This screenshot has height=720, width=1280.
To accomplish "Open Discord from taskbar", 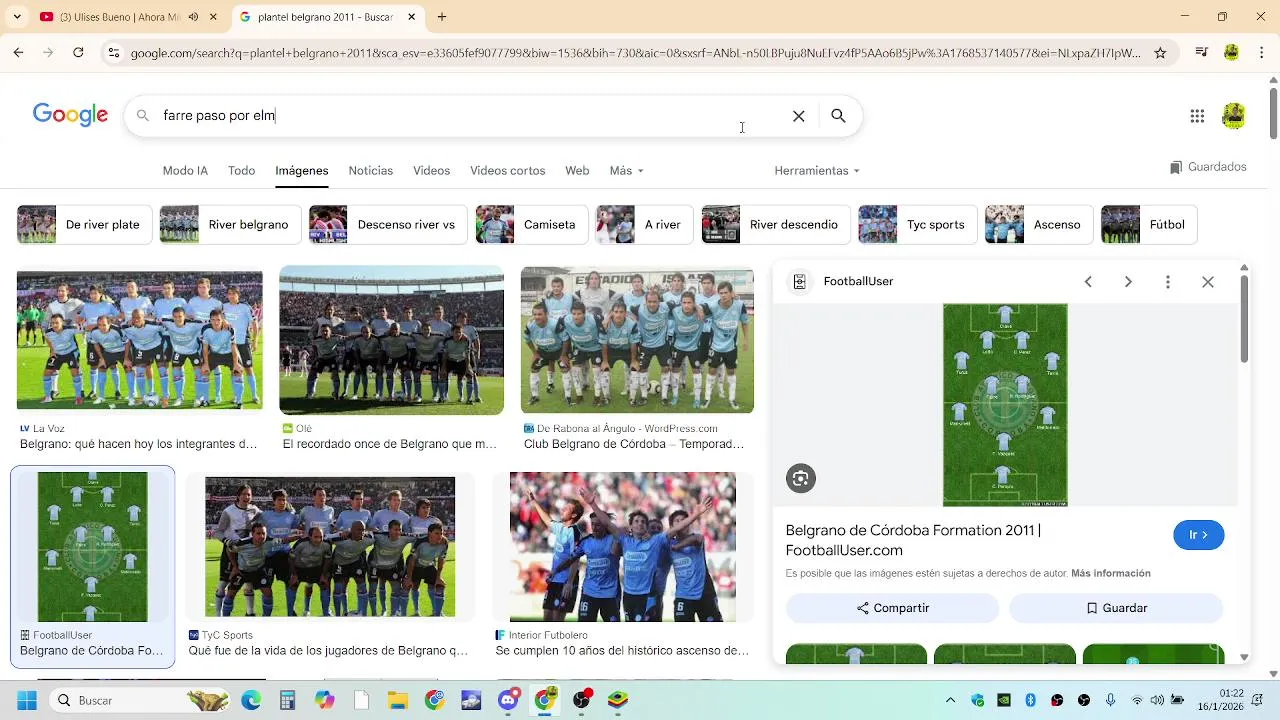I will pos(508,700).
